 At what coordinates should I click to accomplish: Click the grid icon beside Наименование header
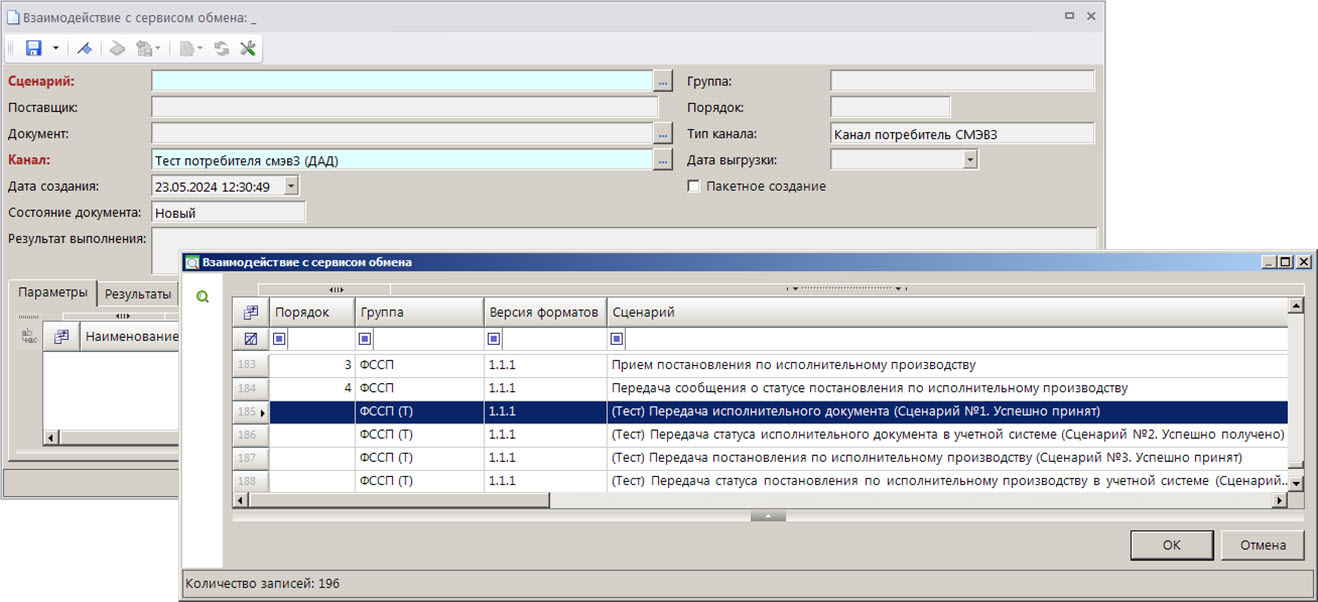61,337
